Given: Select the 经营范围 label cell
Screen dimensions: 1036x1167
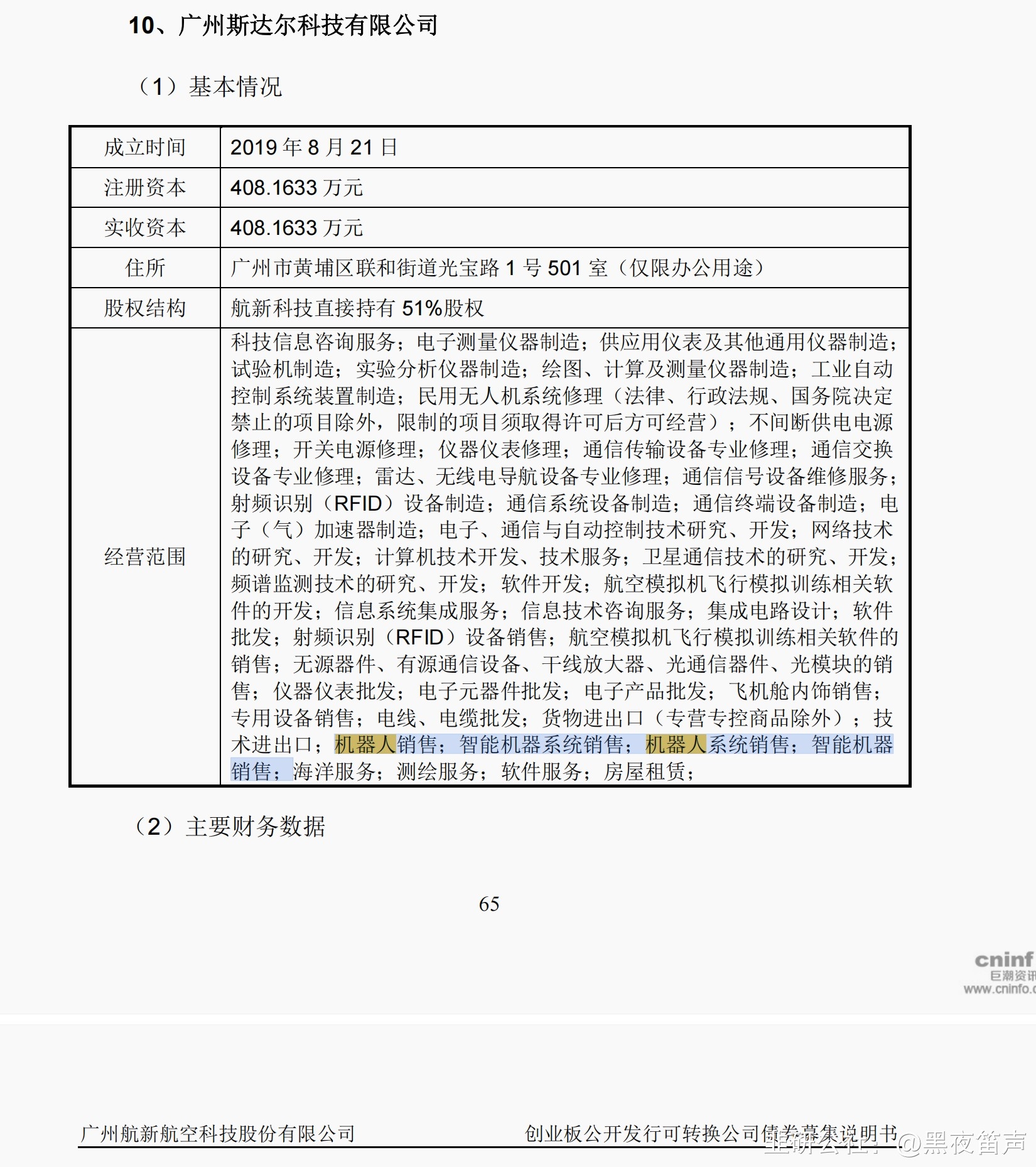Looking at the screenshot, I should (x=145, y=556).
